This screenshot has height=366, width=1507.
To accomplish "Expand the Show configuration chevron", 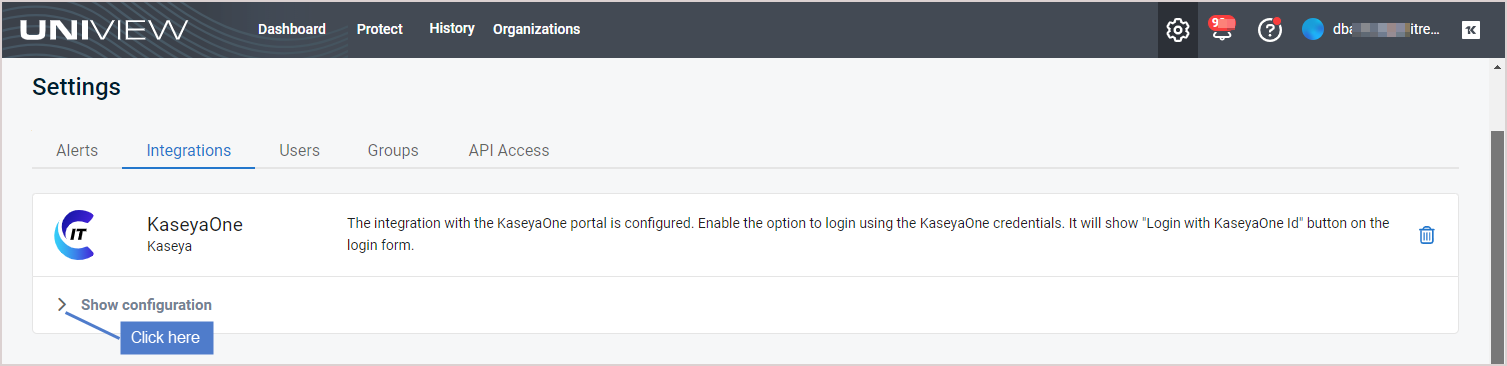I will pyautogui.click(x=62, y=305).
